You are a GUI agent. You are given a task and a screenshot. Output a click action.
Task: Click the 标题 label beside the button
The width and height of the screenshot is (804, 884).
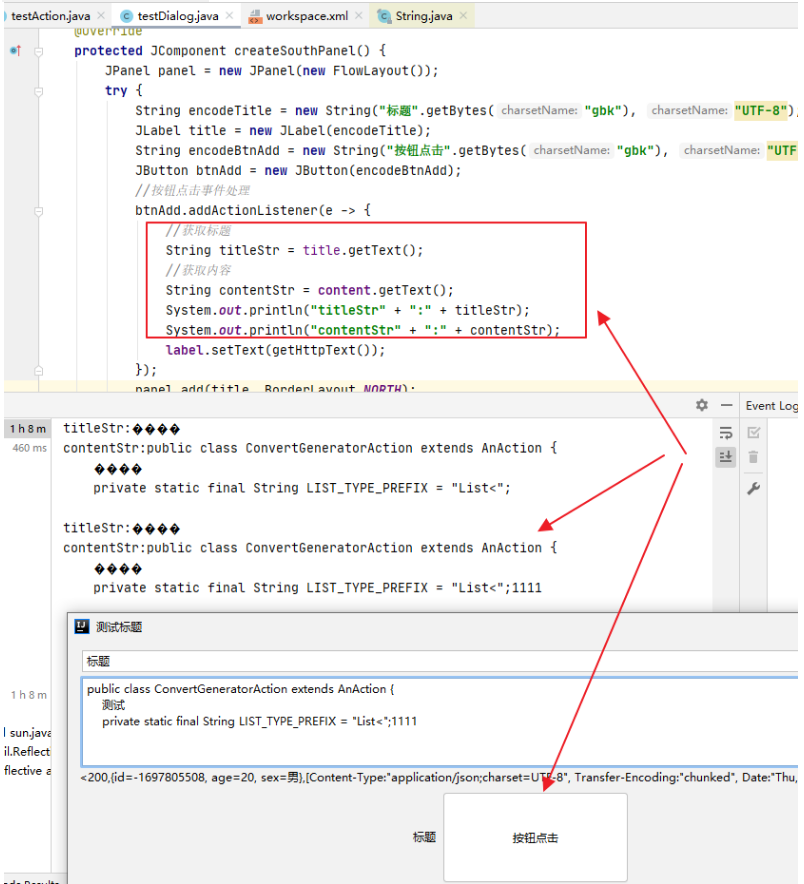(424, 837)
